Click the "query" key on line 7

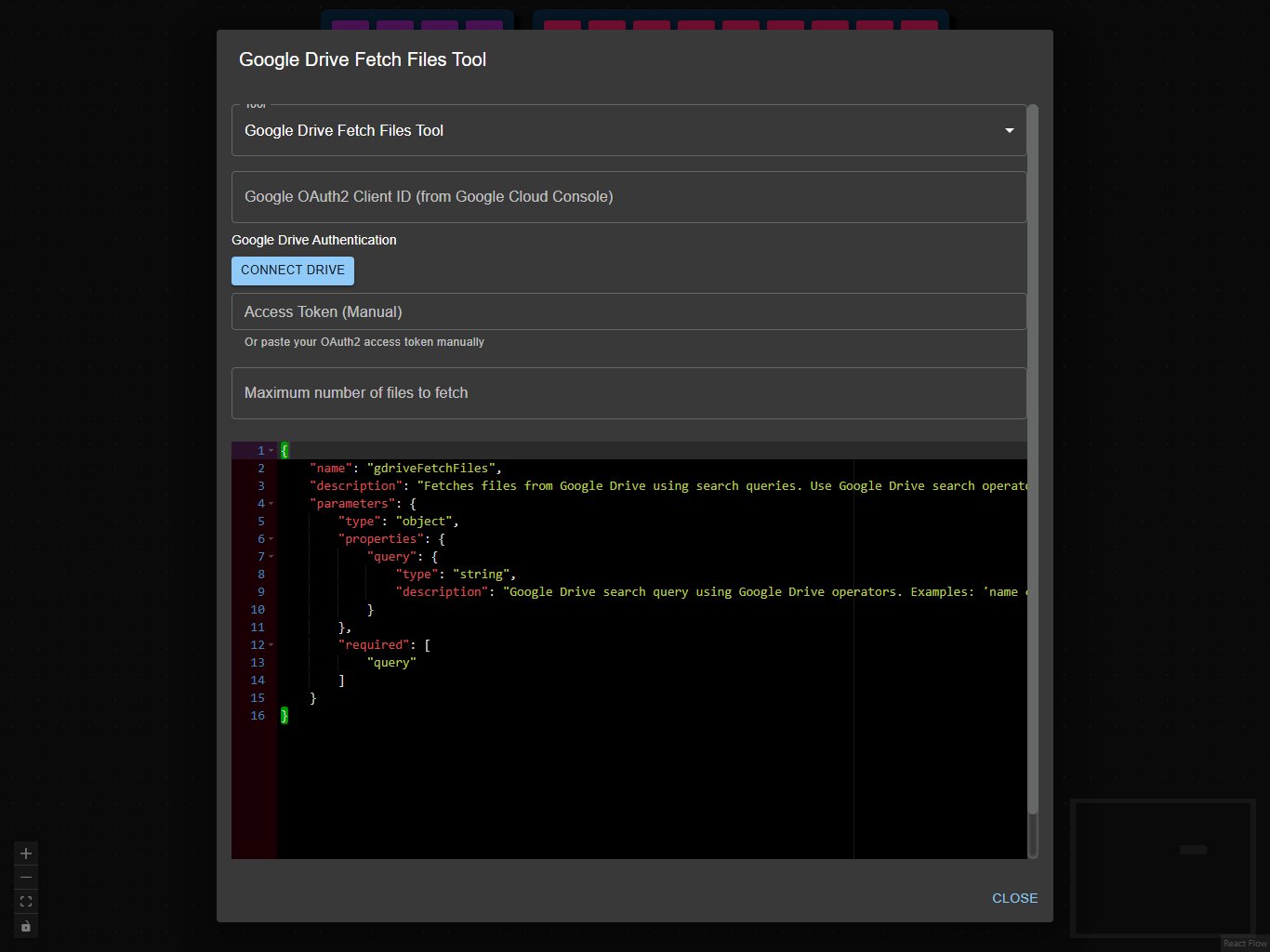[392, 557]
